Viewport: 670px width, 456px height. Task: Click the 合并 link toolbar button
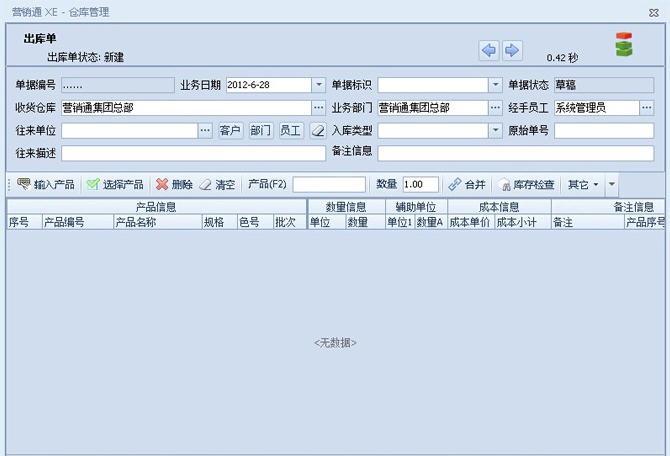(467, 185)
